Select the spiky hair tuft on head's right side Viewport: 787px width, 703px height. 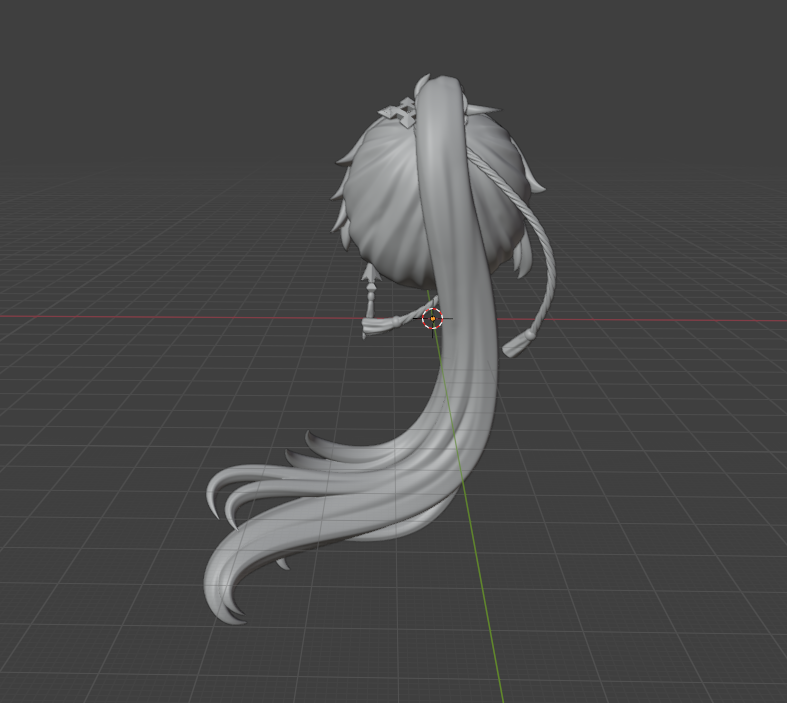535,185
